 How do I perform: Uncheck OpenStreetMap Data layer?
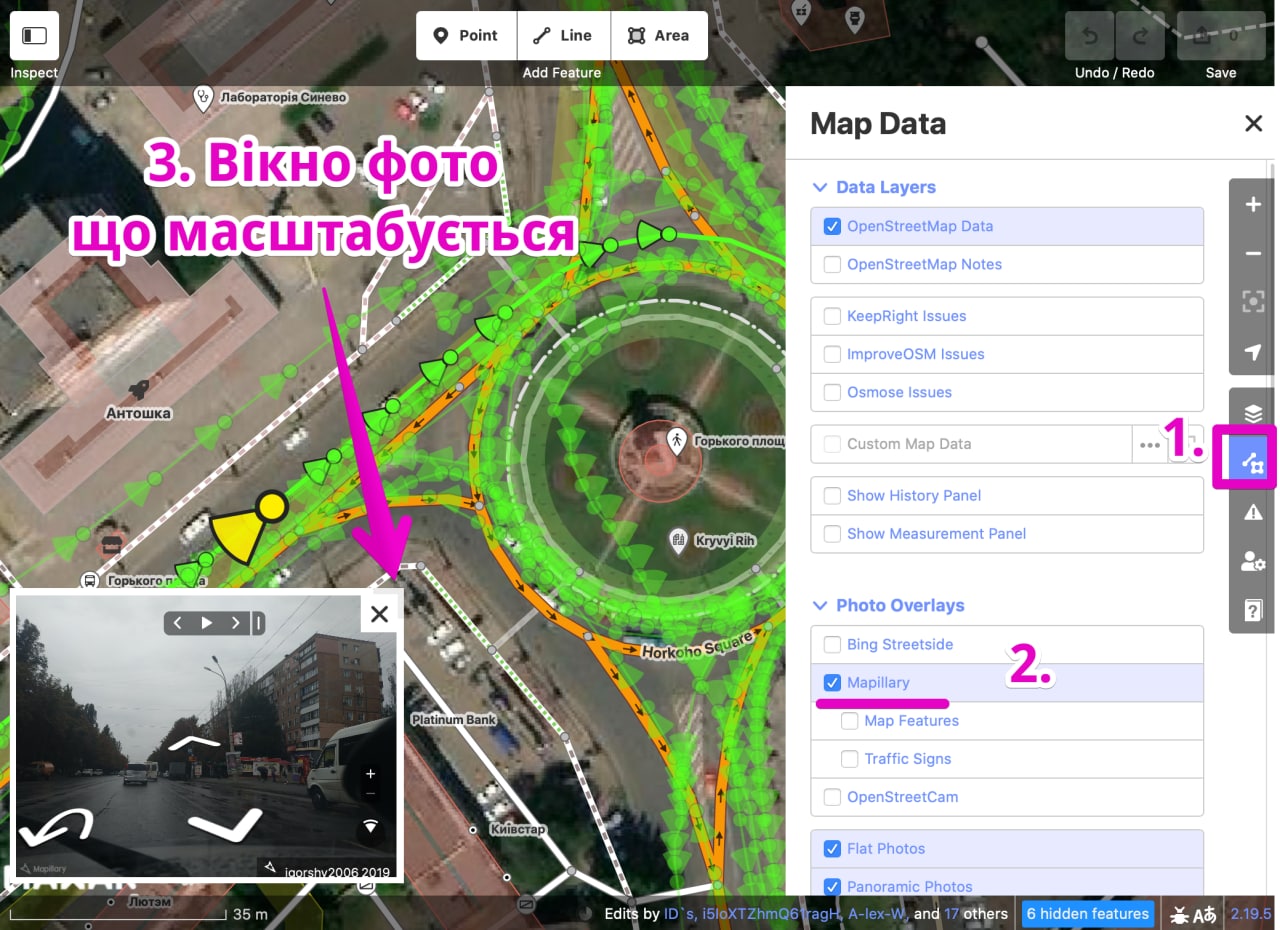(832, 226)
